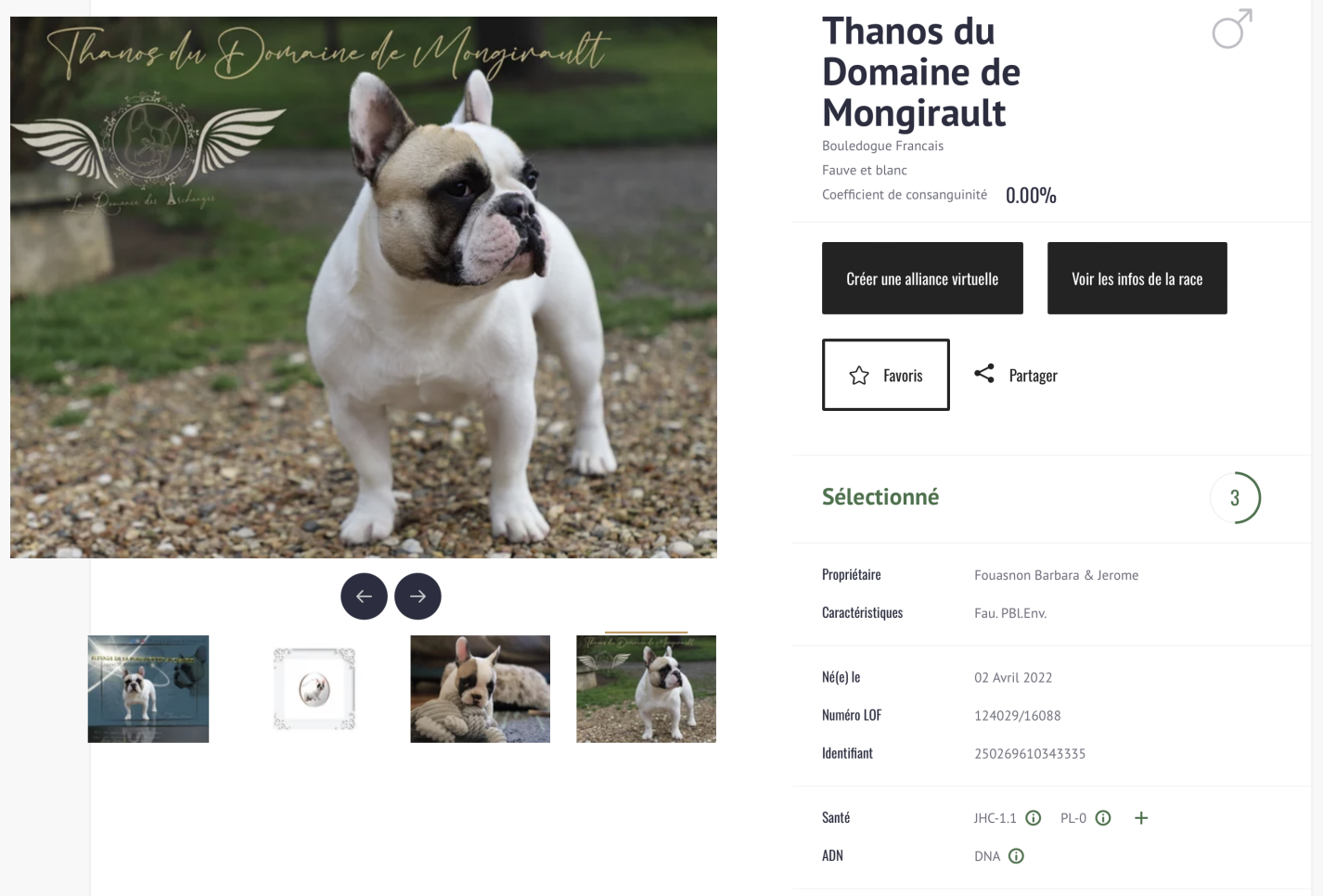The image size is (1323, 896).
Task: Click the star icon in Favoris
Action: pyautogui.click(x=859, y=376)
